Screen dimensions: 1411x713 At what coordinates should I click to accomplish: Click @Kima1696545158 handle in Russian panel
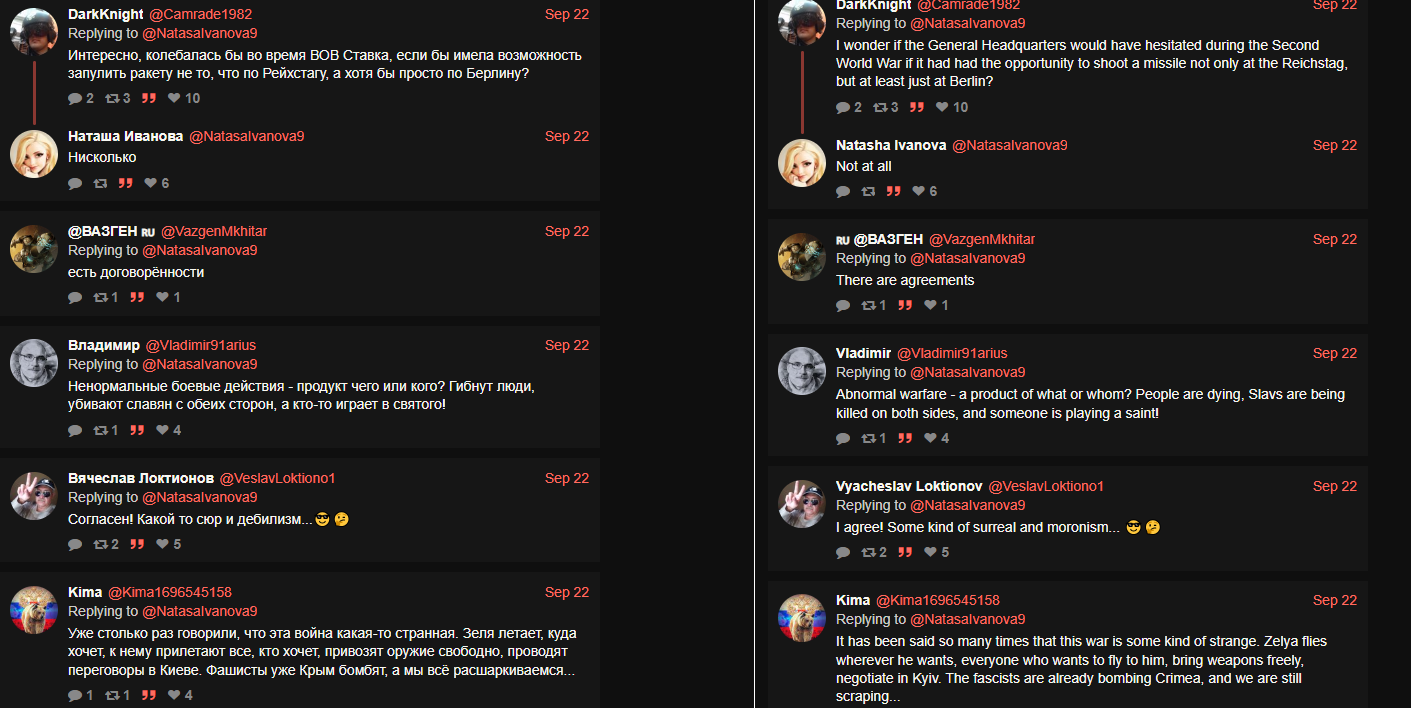[x=170, y=592]
